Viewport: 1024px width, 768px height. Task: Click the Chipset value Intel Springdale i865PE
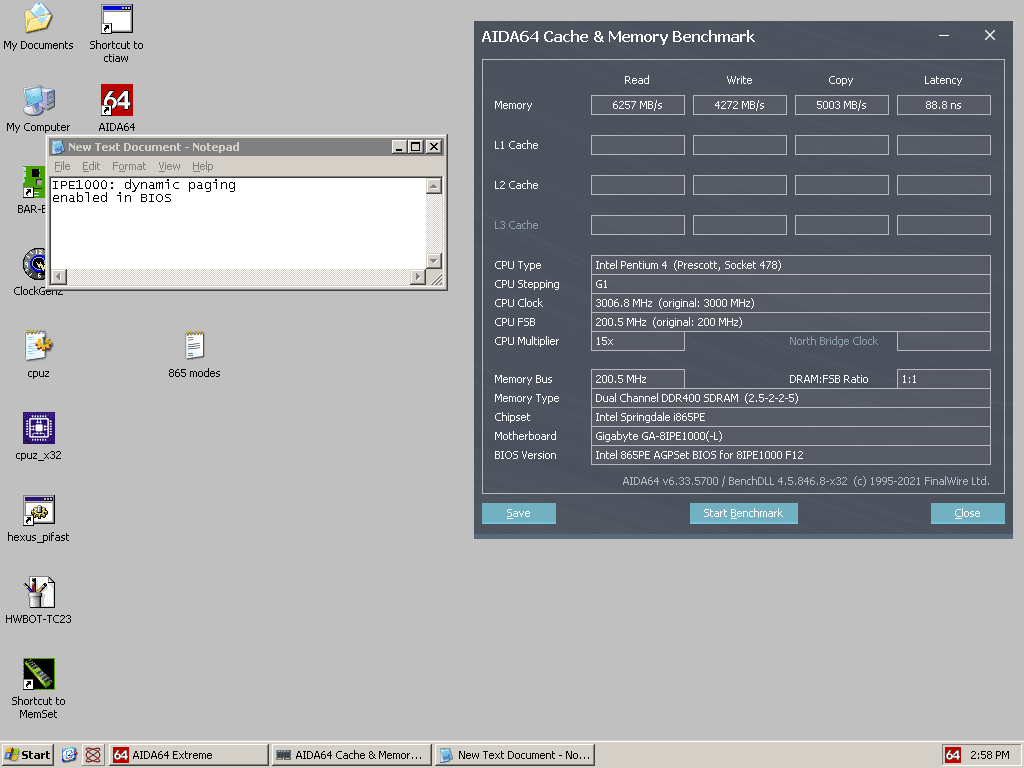790,417
